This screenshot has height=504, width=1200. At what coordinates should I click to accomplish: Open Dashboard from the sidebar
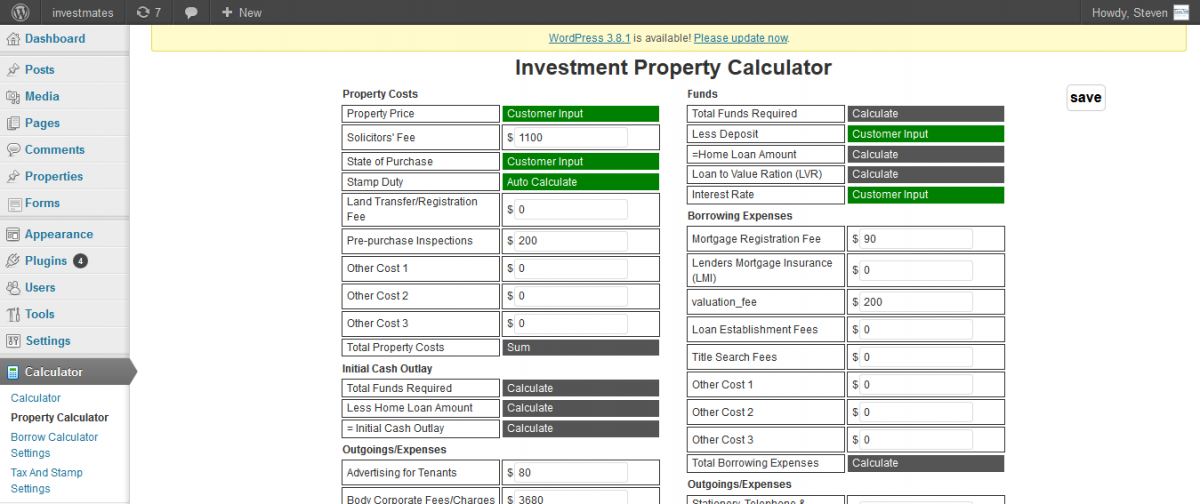click(54, 39)
